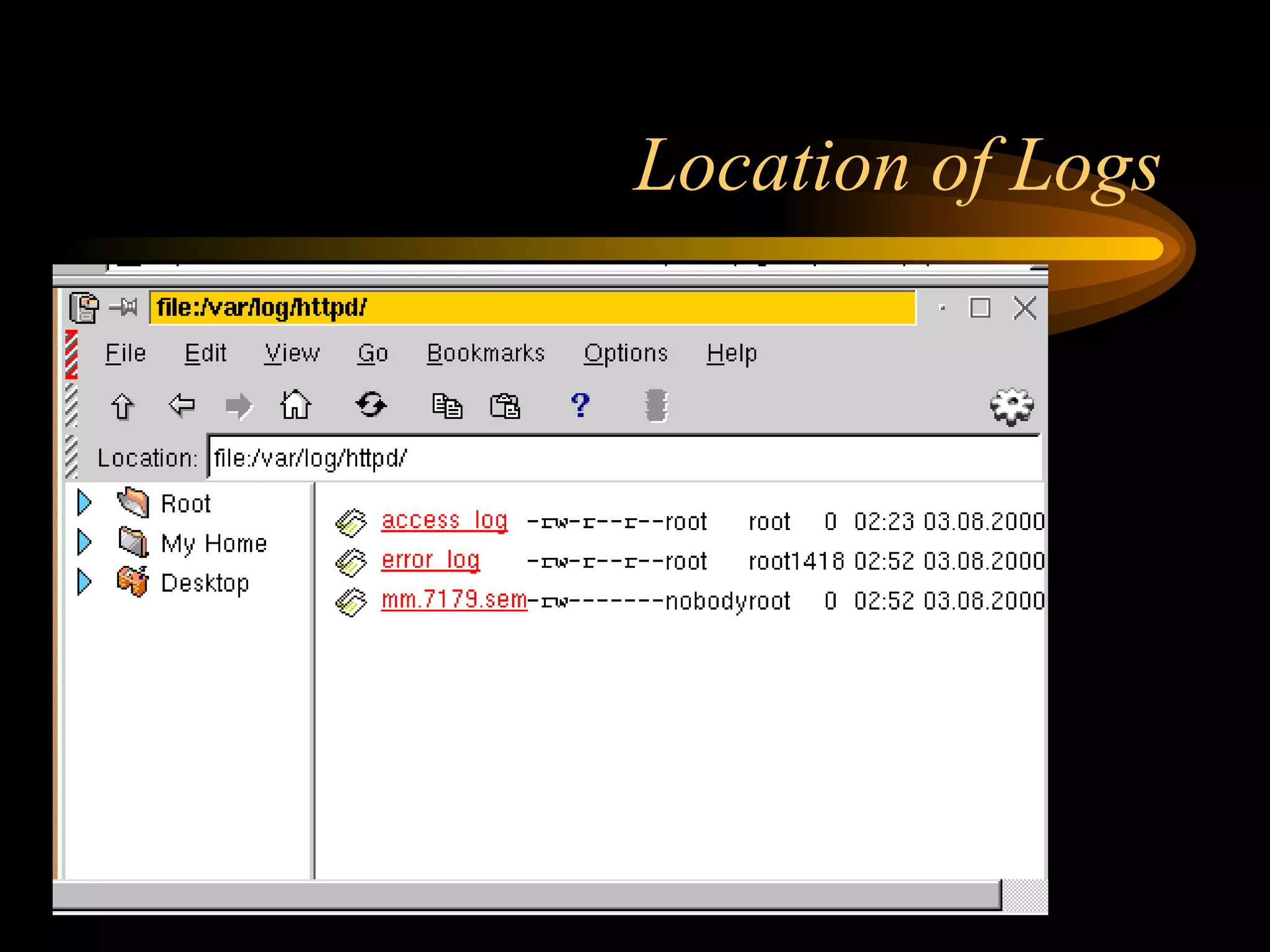The height and width of the screenshot is (952, 1270).
Task: Click the yellow title bar file:/var/log/httpd/
Action: (x=533, y=307)
